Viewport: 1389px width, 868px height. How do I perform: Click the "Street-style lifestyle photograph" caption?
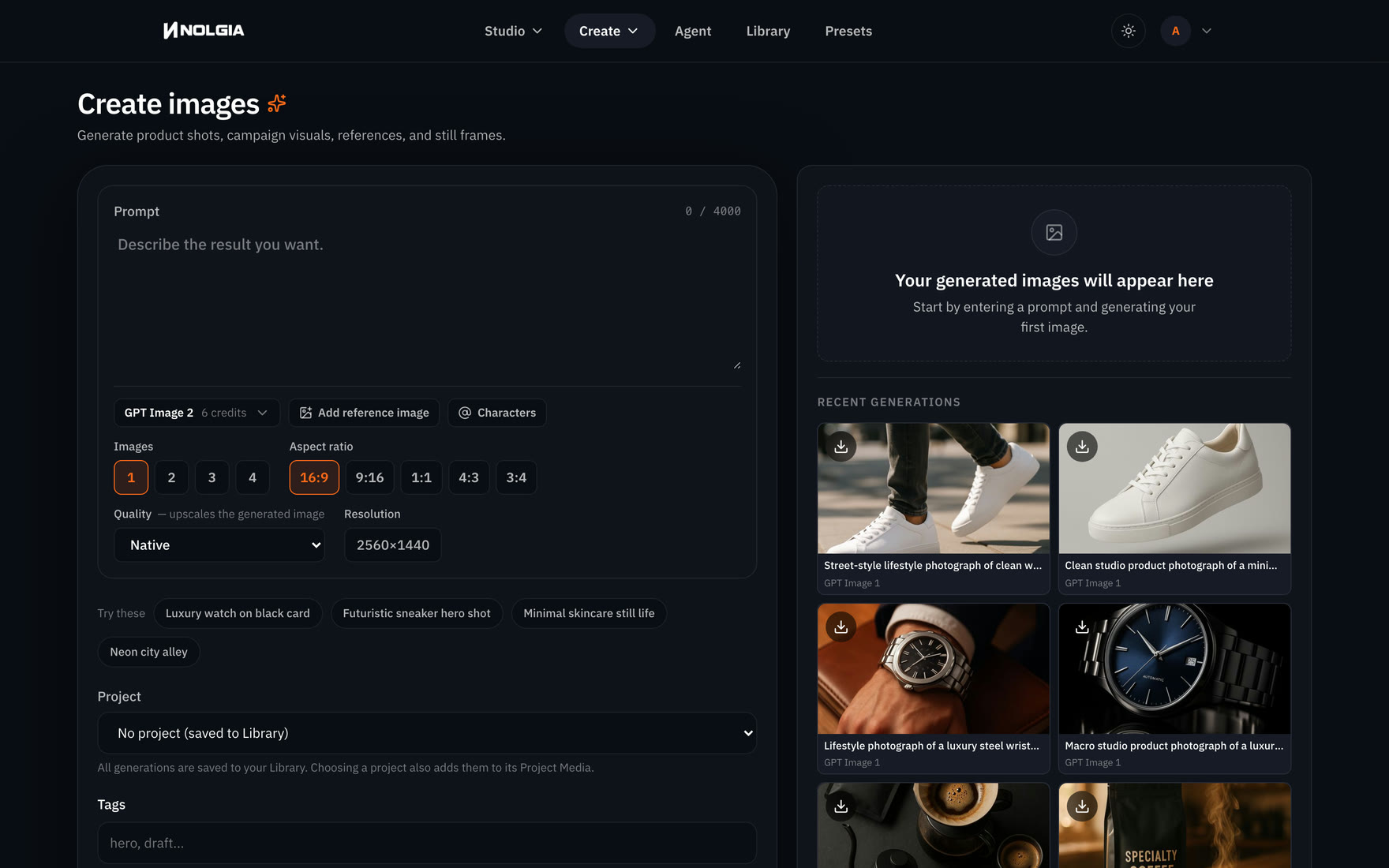(x=933, y=566)
